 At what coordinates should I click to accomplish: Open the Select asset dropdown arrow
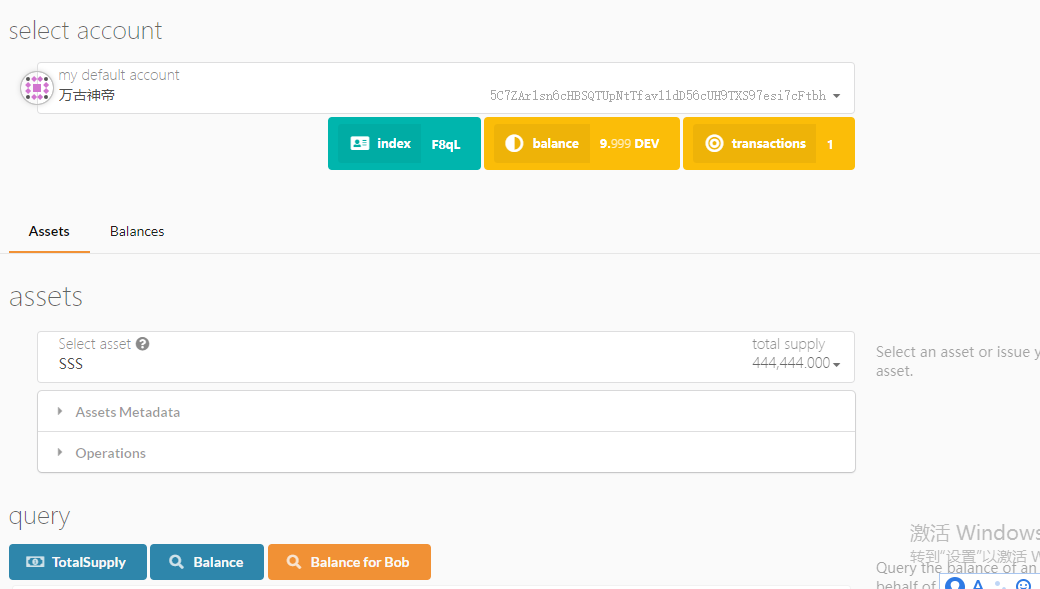pyautogui.click(x=836, y=365)
